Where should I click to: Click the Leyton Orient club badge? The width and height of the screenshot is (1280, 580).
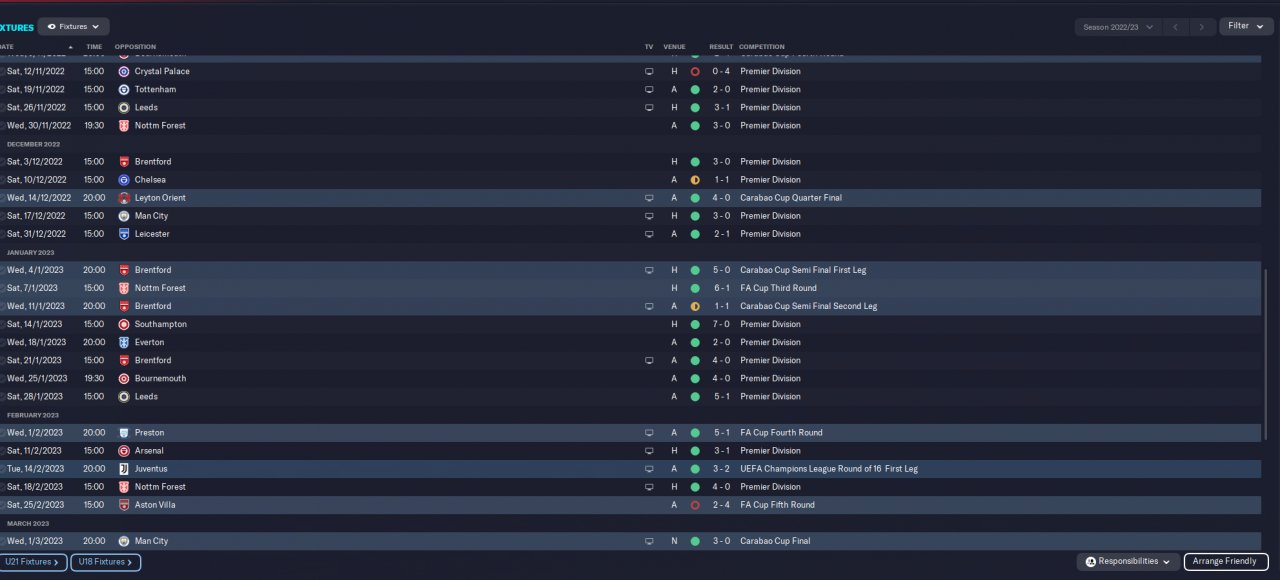pyautogui.click(x=124, y=198)
